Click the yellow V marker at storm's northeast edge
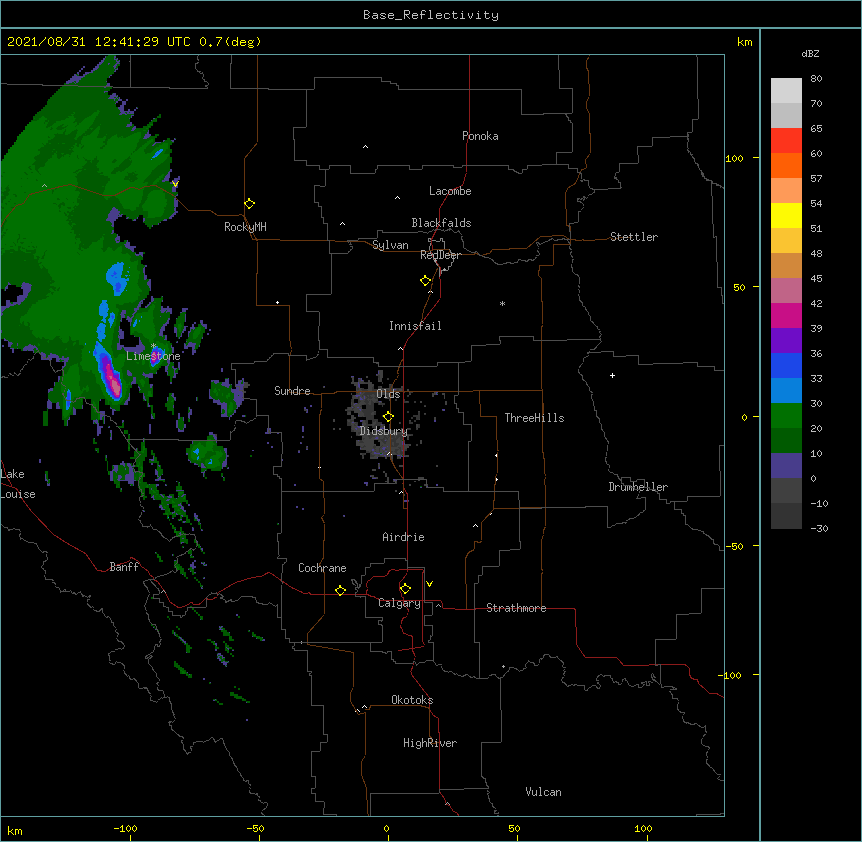Screen dimensions: 862x842 pos(175,184)
